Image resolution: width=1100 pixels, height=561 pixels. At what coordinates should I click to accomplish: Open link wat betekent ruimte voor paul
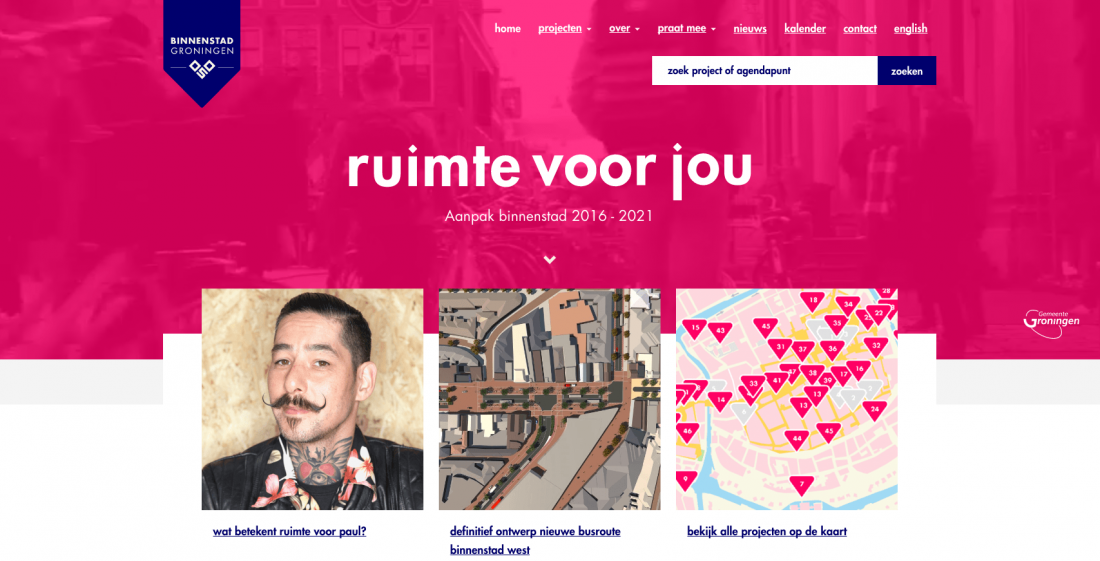[x=290, y=532]
